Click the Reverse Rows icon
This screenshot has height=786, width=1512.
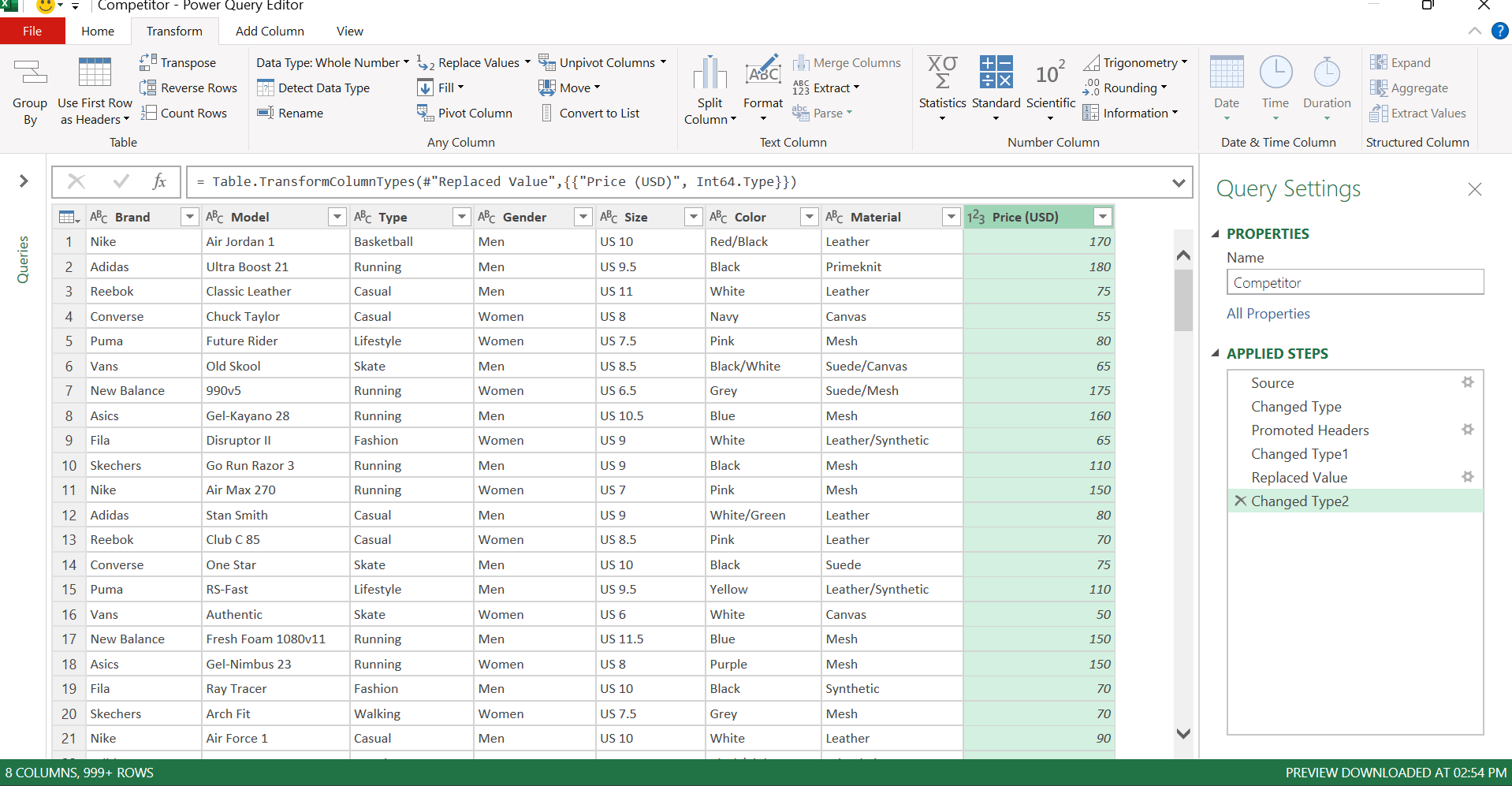(148, 88)
